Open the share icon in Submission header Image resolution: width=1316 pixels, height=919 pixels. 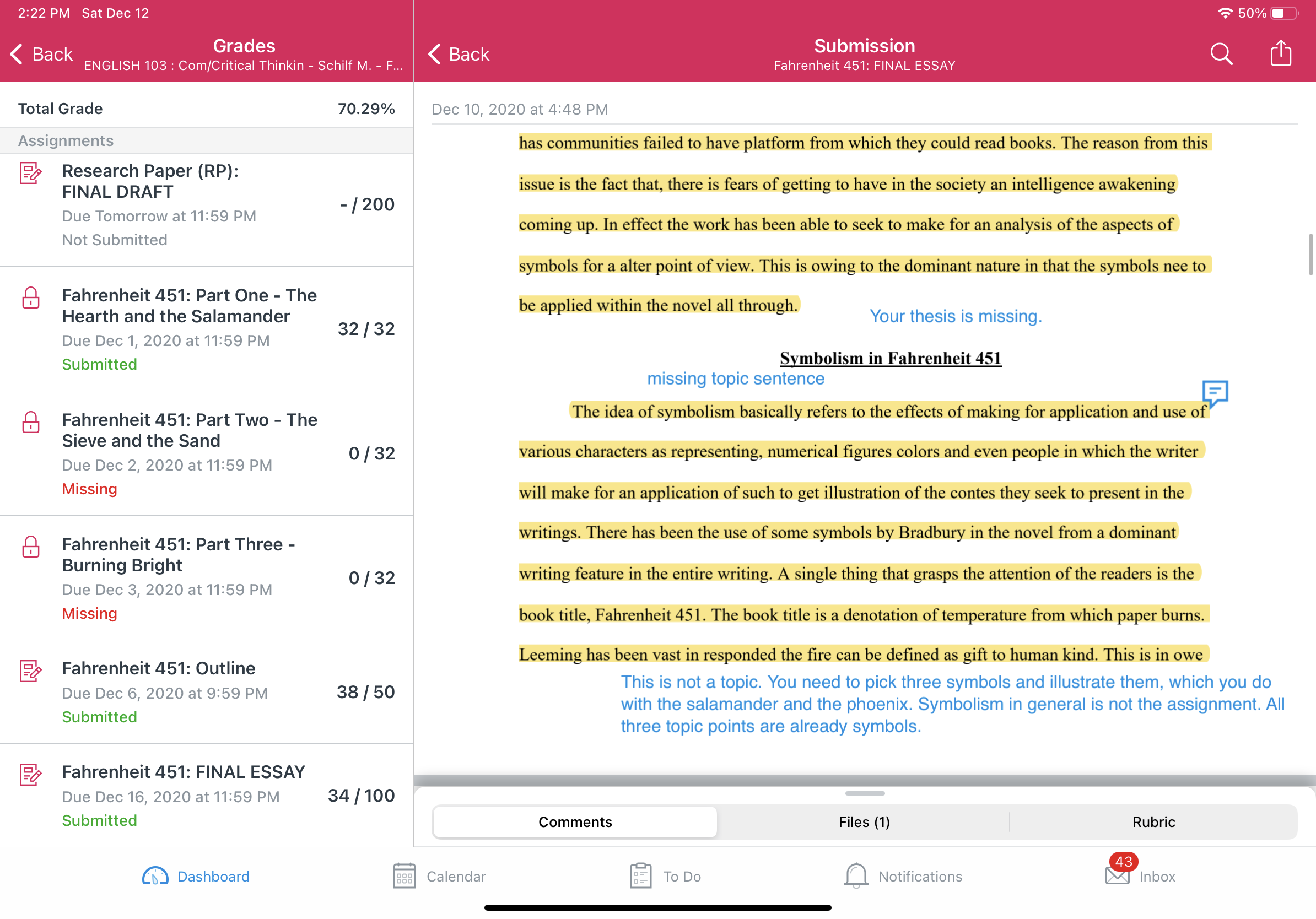pyautogui.click(x=1281, y=53)
